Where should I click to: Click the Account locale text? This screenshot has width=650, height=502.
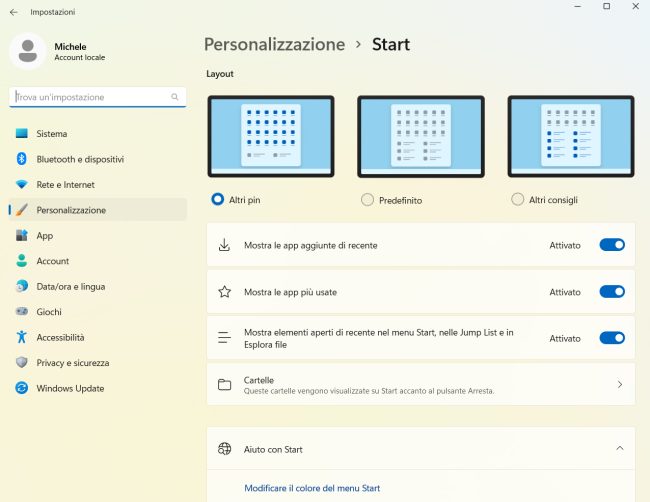coord(80,57)
